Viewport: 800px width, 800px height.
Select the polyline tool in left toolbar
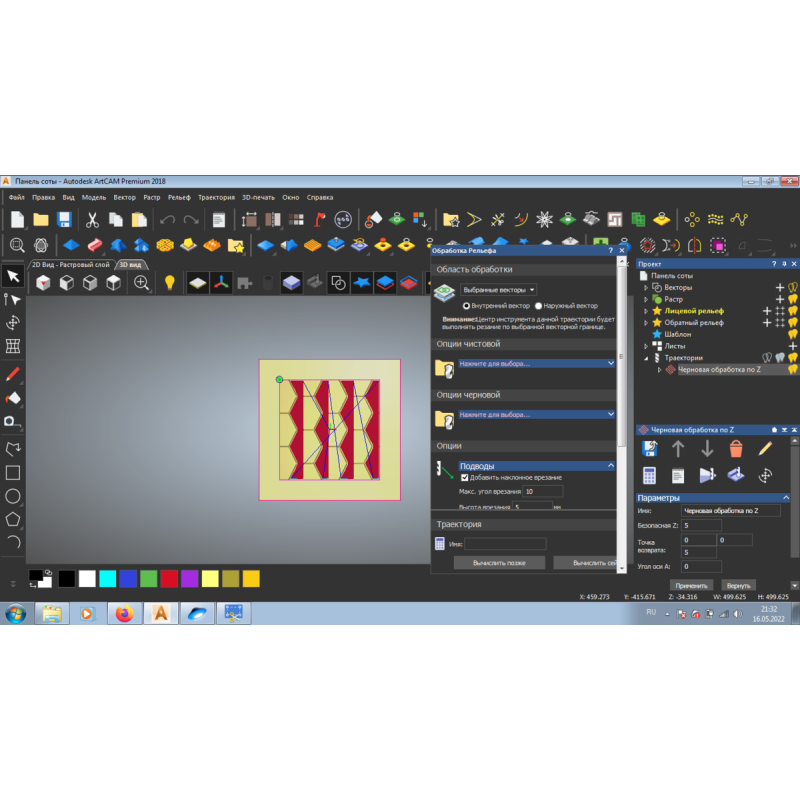pyautogui.click(x=13, y=448)
